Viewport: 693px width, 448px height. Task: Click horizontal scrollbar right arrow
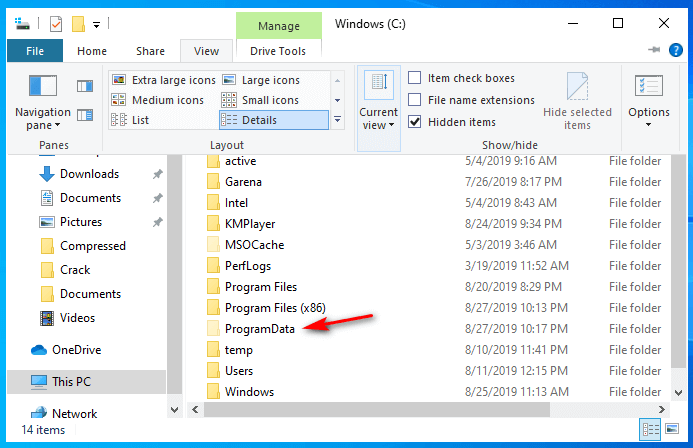(662, 410)
